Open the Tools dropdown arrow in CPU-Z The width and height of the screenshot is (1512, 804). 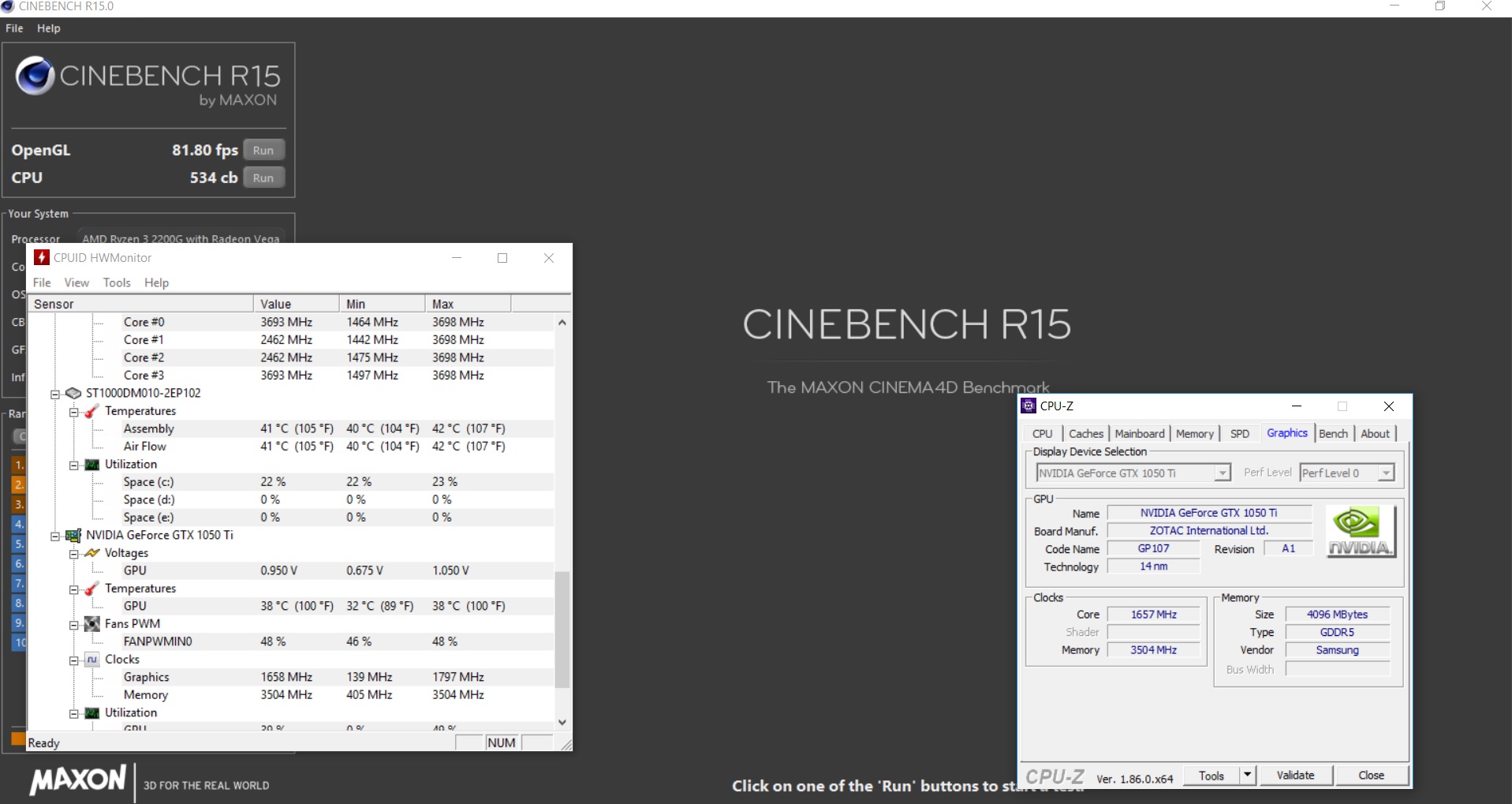click(x=1247, y=775)
